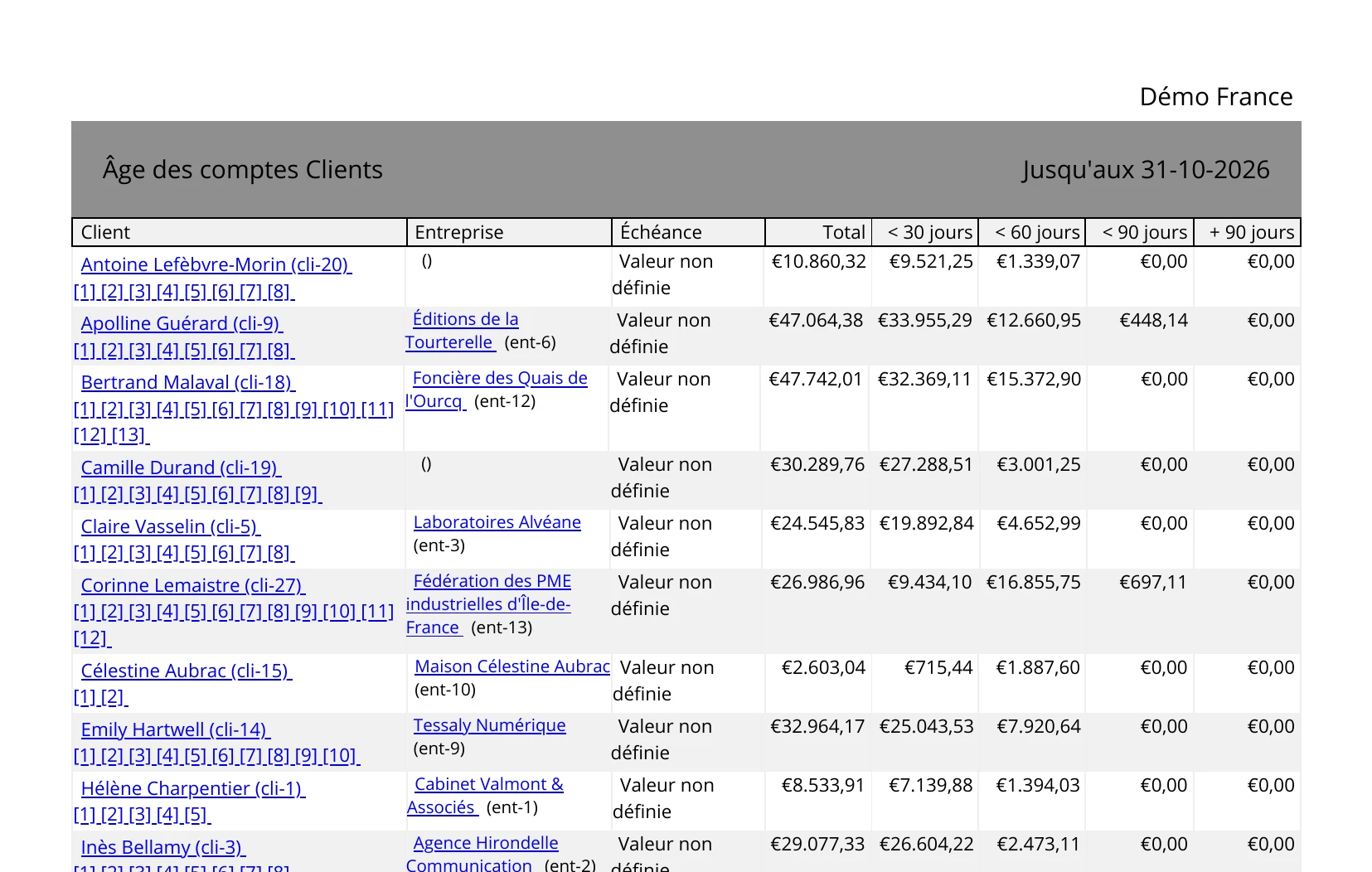This screenshot has height=872, width=1372.
Task: Open client Emily Hartwell (cli-14)
Action: coord(175,729)
